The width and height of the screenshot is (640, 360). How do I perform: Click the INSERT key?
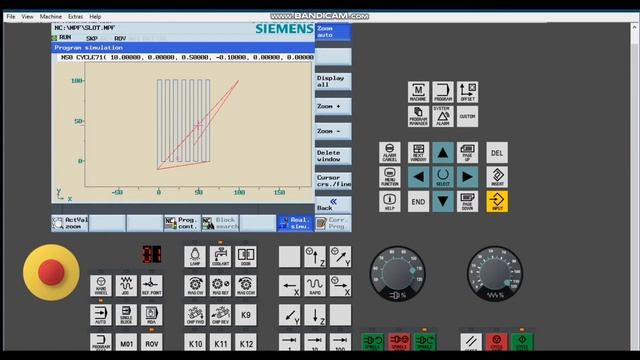coord(497,177)
